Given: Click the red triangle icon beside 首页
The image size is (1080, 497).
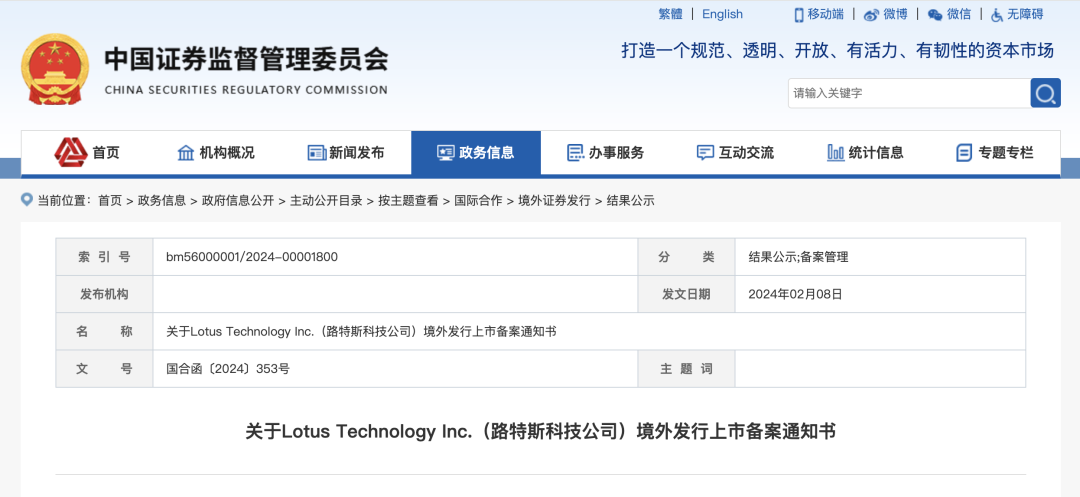Looking at the screenshot, I should coord(71,153).
